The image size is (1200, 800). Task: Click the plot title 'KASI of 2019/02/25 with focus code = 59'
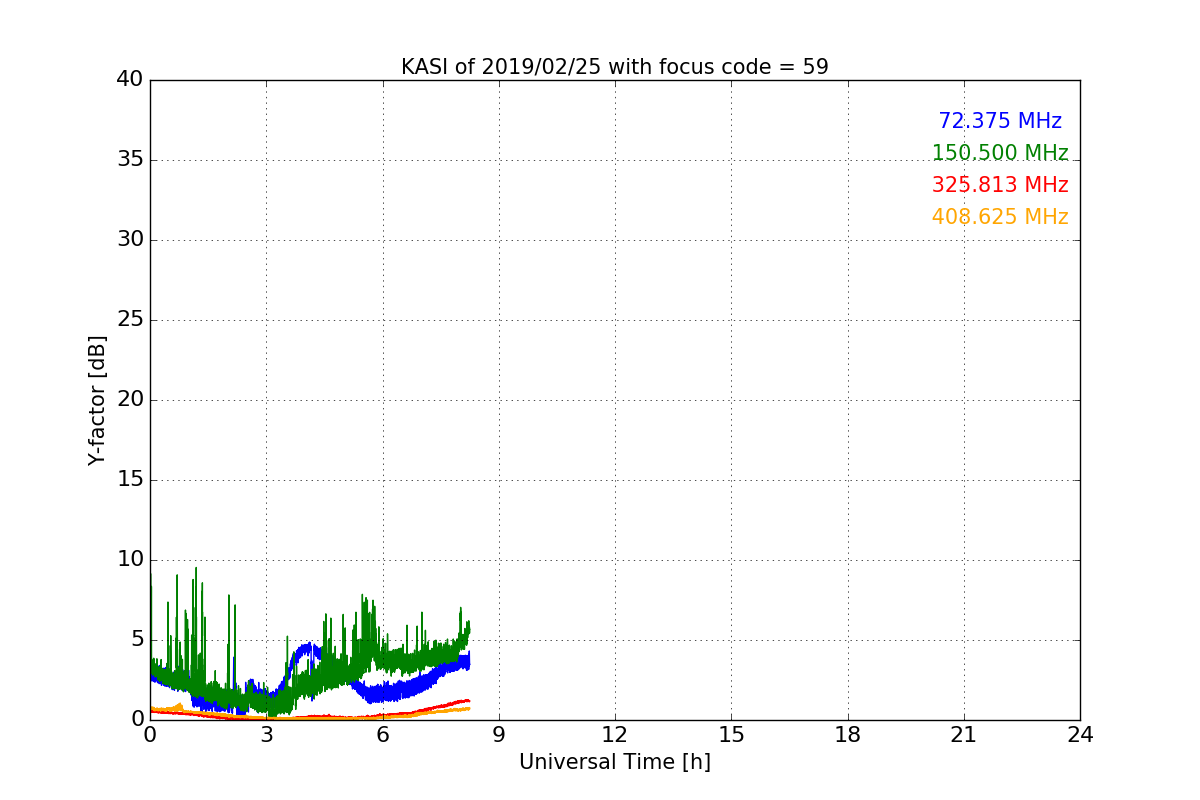(615, 67)
